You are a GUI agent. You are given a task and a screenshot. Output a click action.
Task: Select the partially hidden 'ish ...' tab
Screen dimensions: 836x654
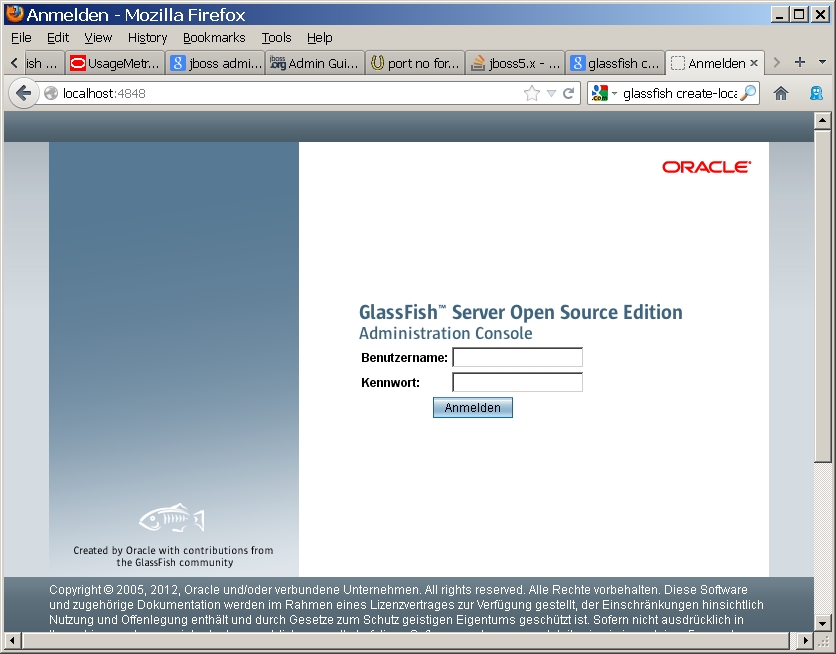(x=44, y=63)
